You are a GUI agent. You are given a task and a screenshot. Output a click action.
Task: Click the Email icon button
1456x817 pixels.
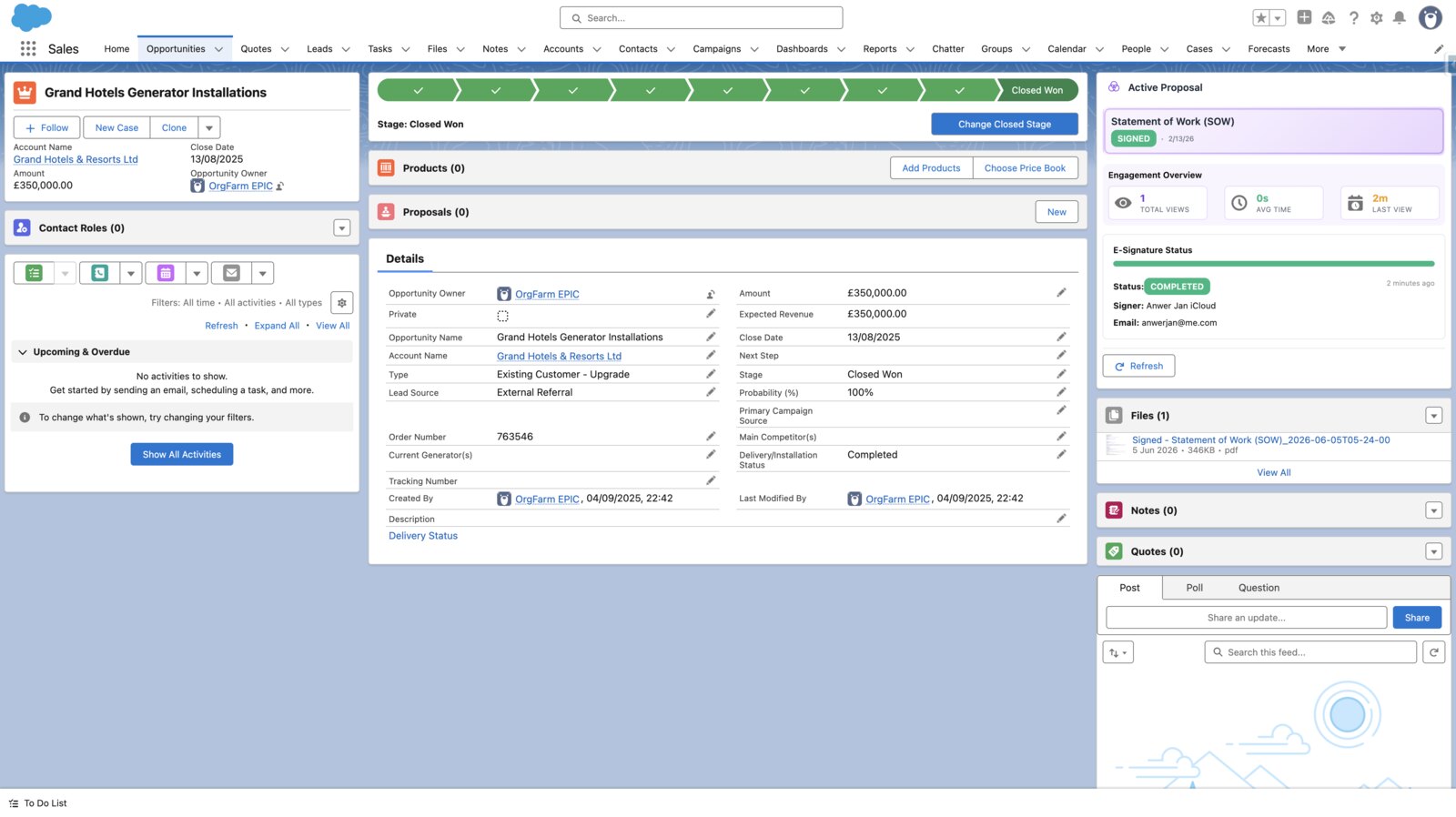tap(232, 273)
